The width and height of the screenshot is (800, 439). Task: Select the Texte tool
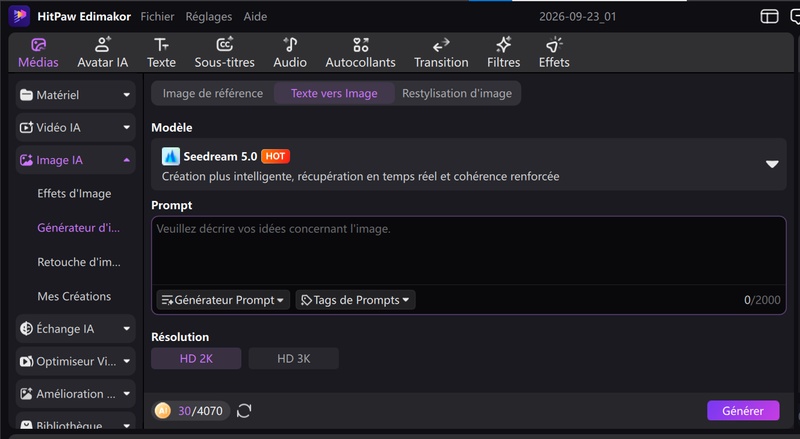(x=161, y=53)
